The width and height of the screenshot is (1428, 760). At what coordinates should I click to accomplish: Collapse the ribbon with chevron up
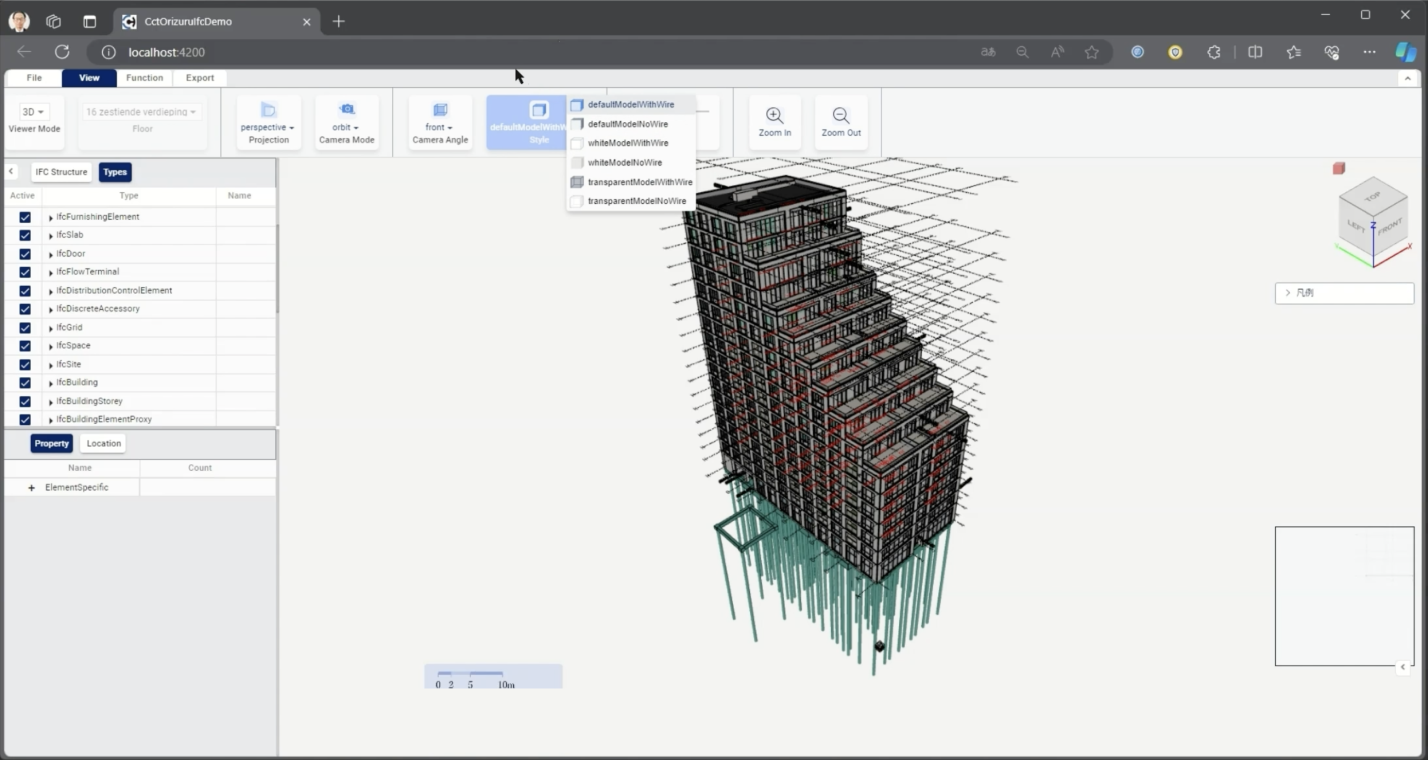pos(1408,78)
